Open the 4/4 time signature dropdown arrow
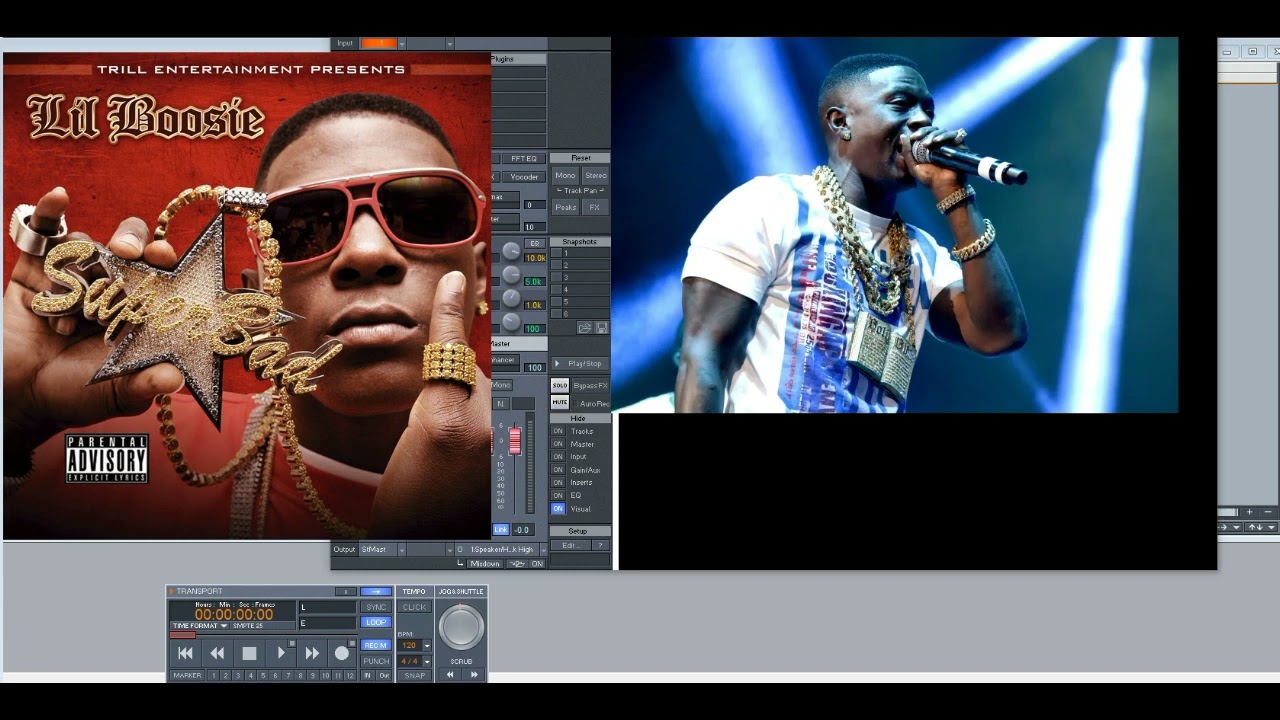The height and width of the screenshot is (720, 1280). click(427, 662)
